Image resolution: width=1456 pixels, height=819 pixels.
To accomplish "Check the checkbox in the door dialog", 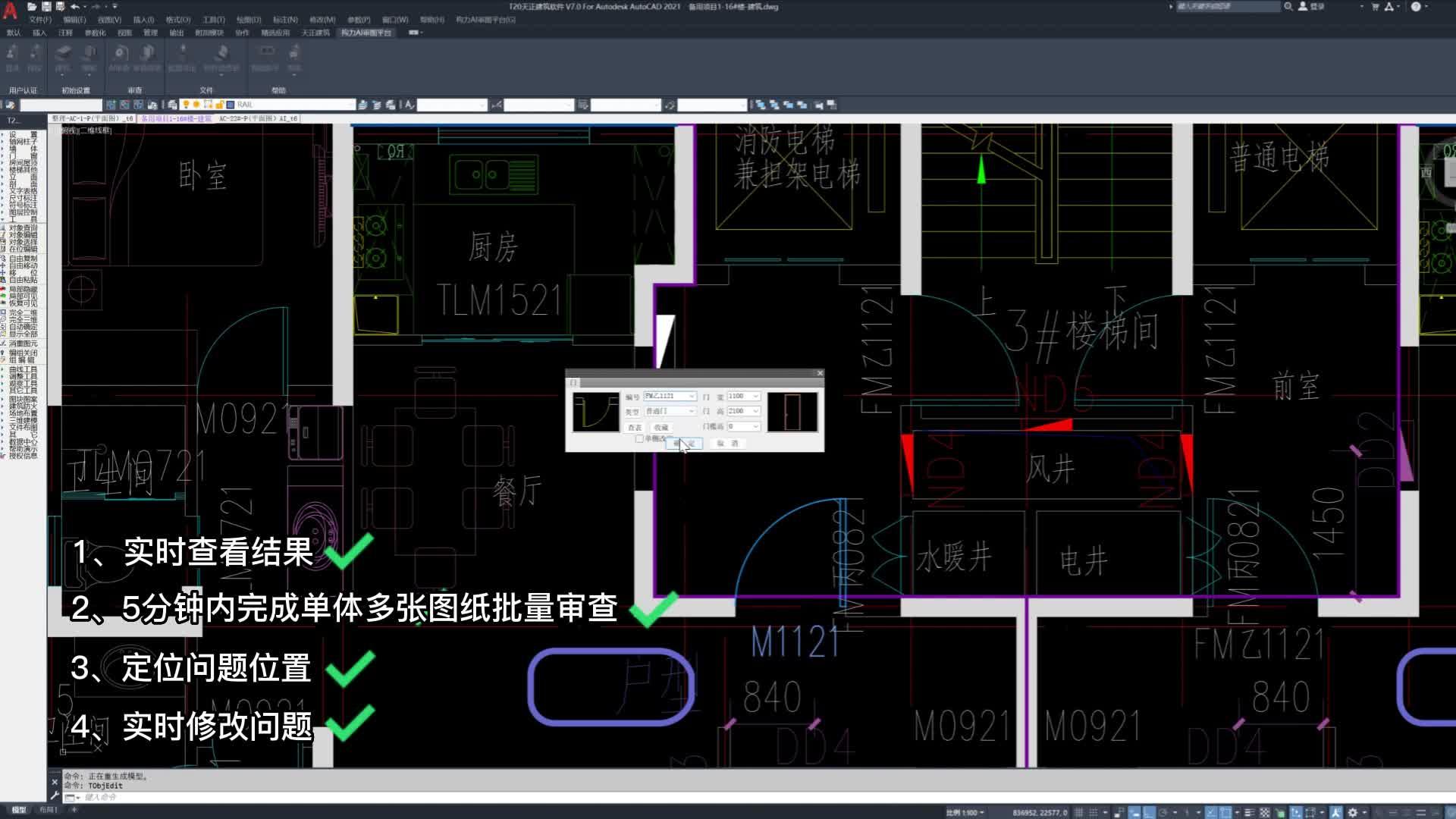I will [x=639, y=438].
